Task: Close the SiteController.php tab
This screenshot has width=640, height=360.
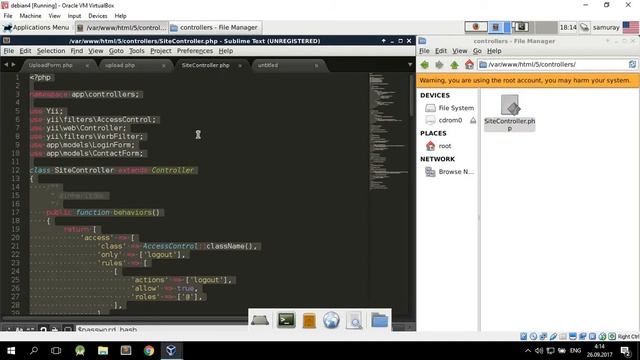Action: pos(240,66)
